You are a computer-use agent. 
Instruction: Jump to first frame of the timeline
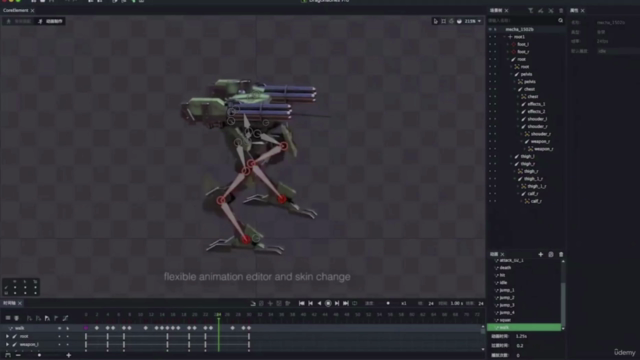pyautogui.click(x=301, y=303)
